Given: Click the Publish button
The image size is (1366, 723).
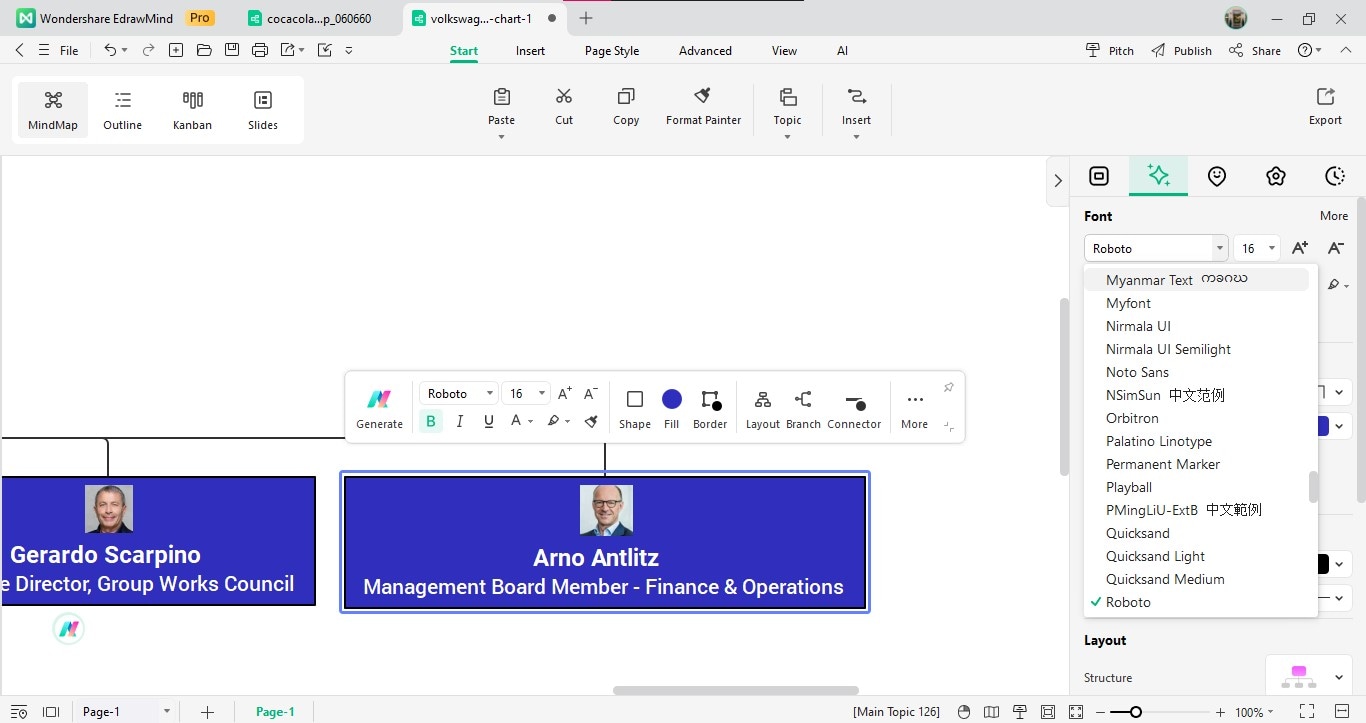Looking at the screenshot, I should 1182,51.
